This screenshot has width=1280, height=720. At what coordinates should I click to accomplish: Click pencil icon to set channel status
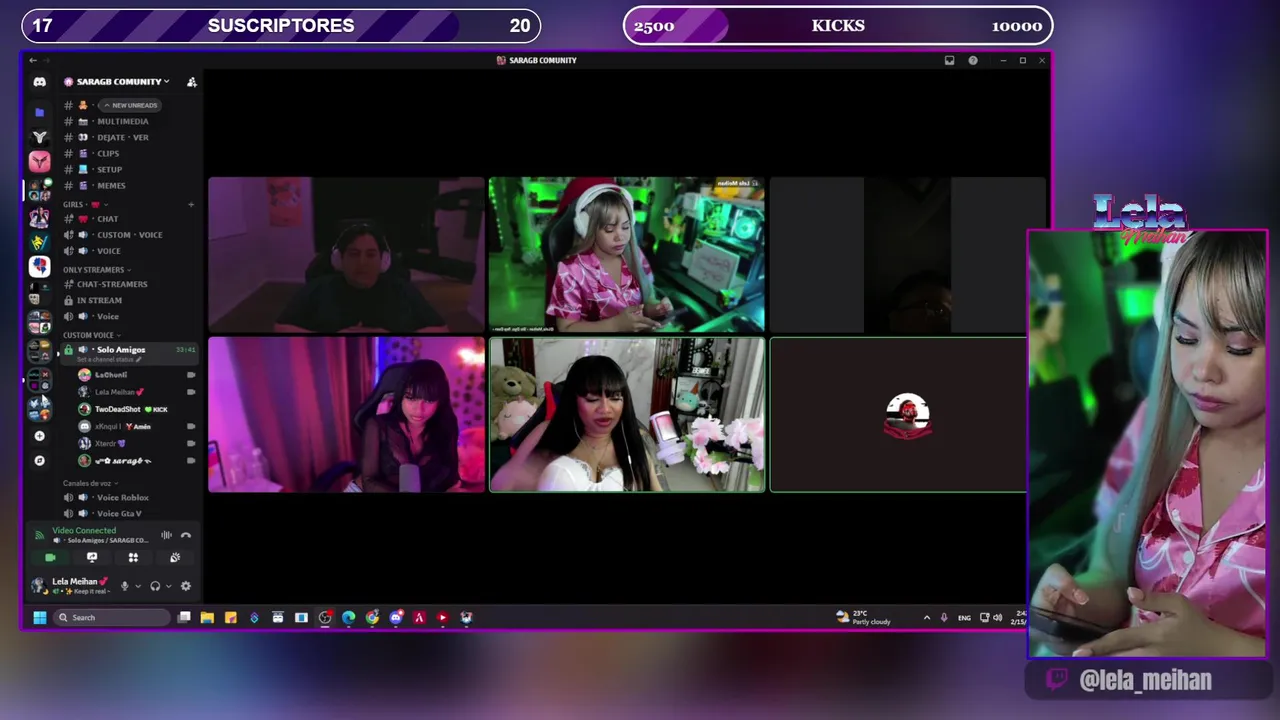tap(140, 359)
